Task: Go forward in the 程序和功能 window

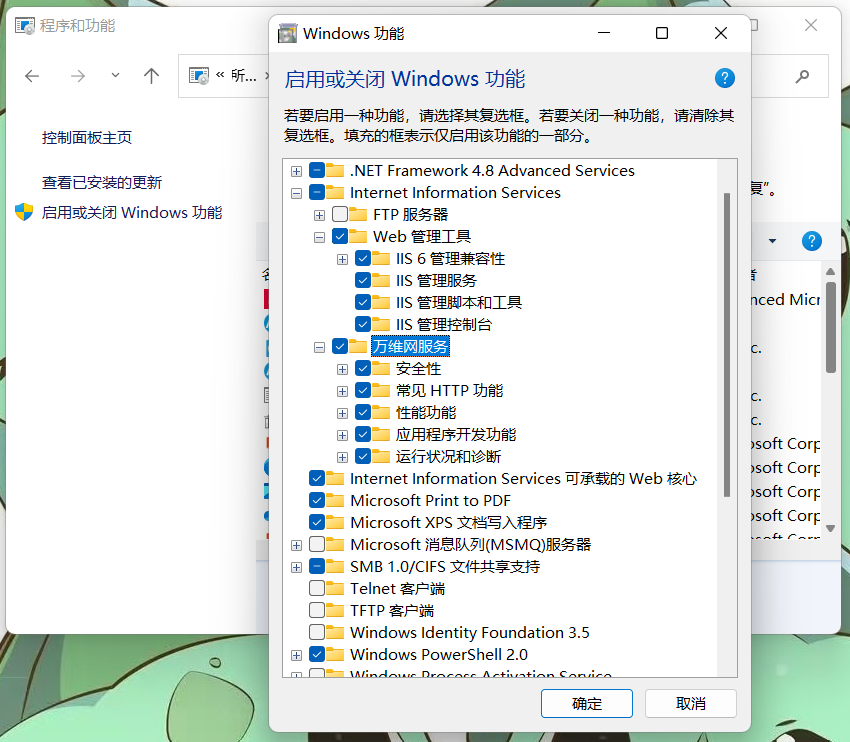Action: click(x=78, y=76)
